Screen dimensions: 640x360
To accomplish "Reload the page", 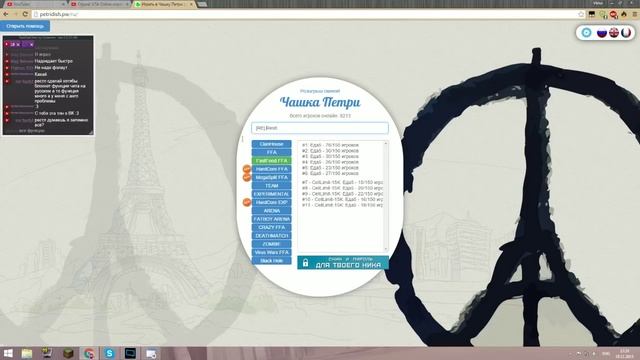I will pyautogui.click(x=25, y=14).
